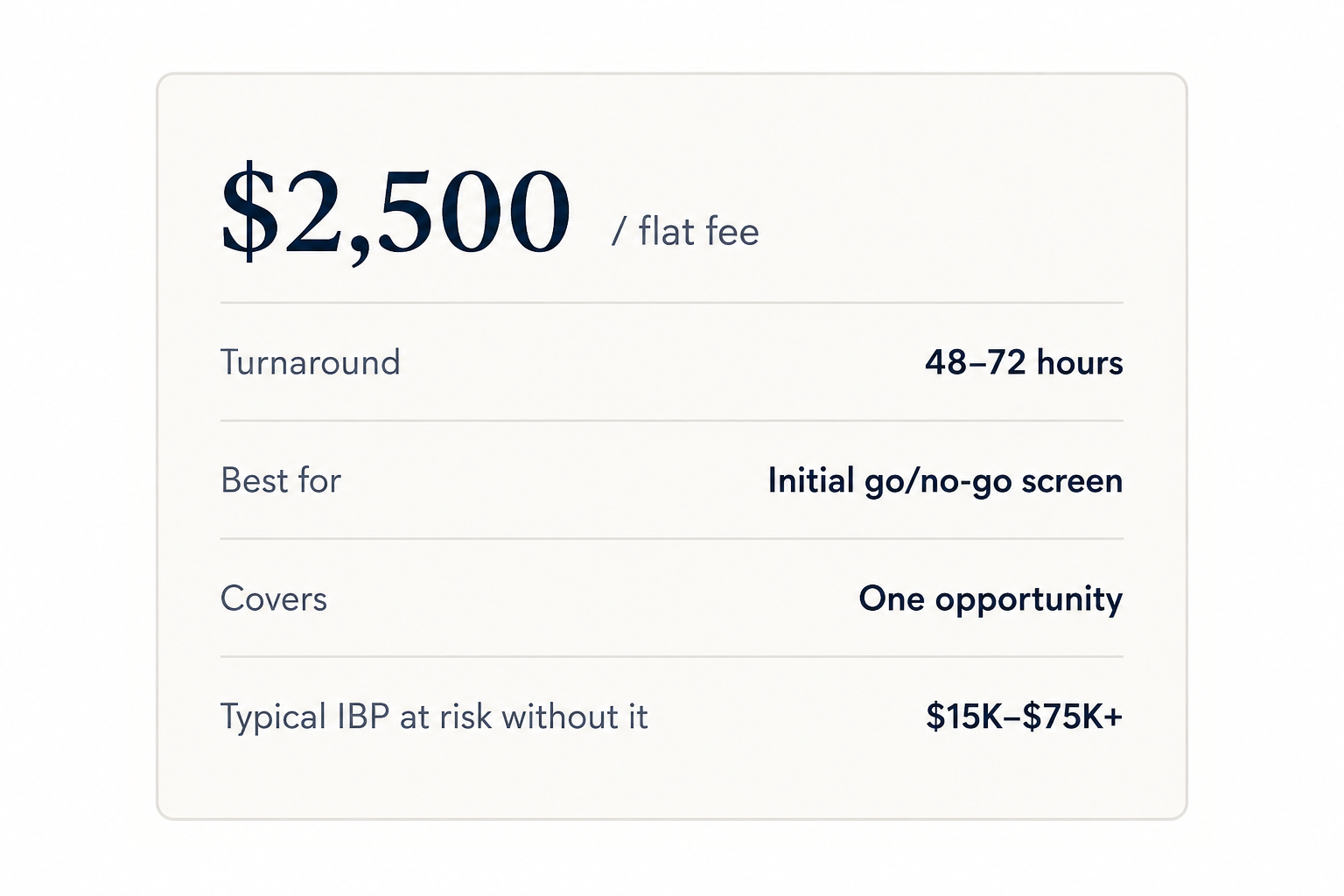Select the '/ flat fee' text
1344x896 pixels.
(x=685, y=232)
